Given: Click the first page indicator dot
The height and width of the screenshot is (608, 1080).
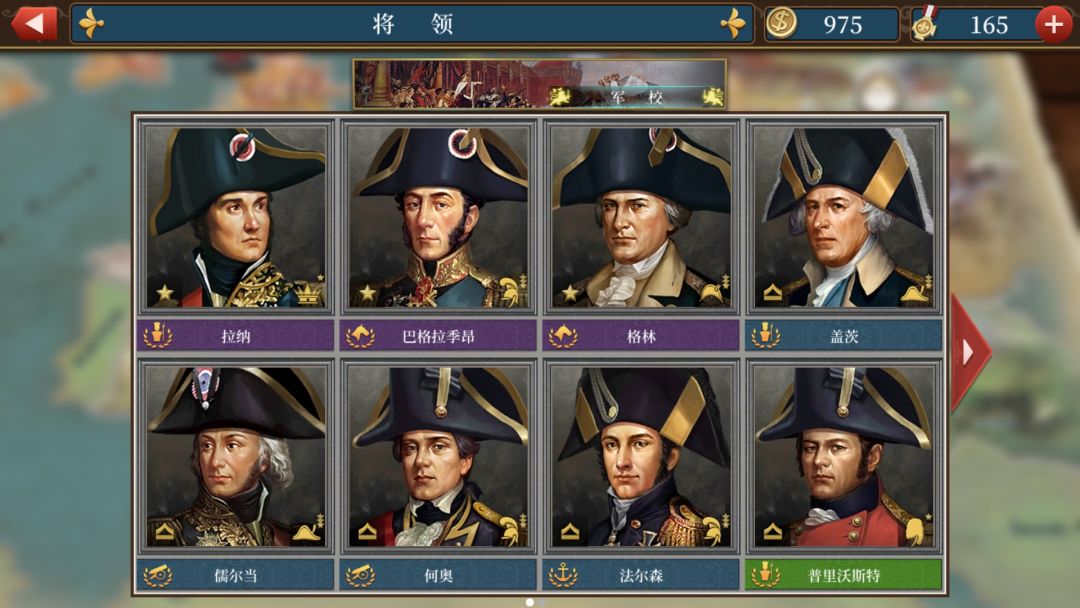Looking at the screenshot, I should [530, 602].
